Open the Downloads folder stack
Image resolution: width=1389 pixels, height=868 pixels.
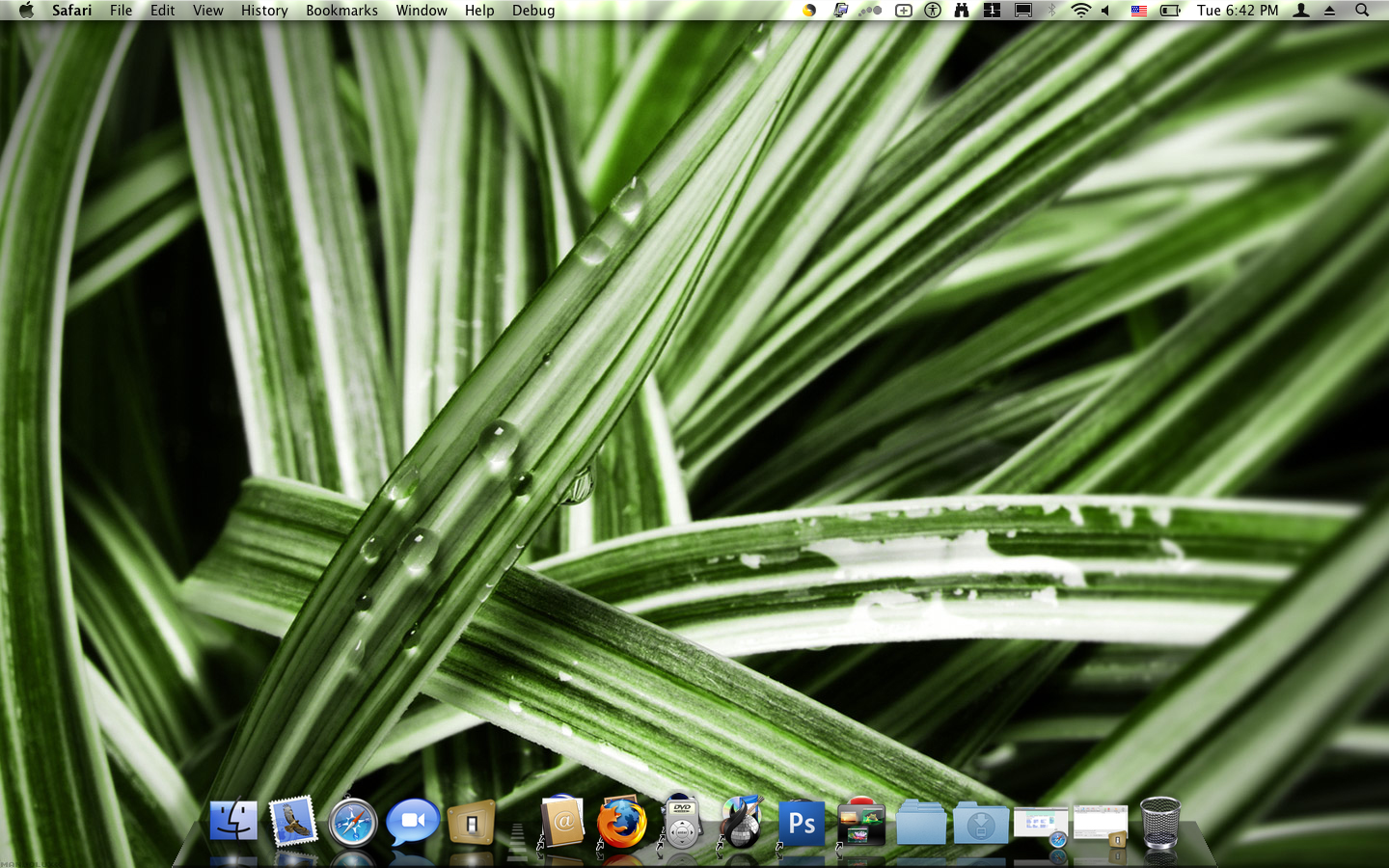pyautogui.click(x=981, y=823)
